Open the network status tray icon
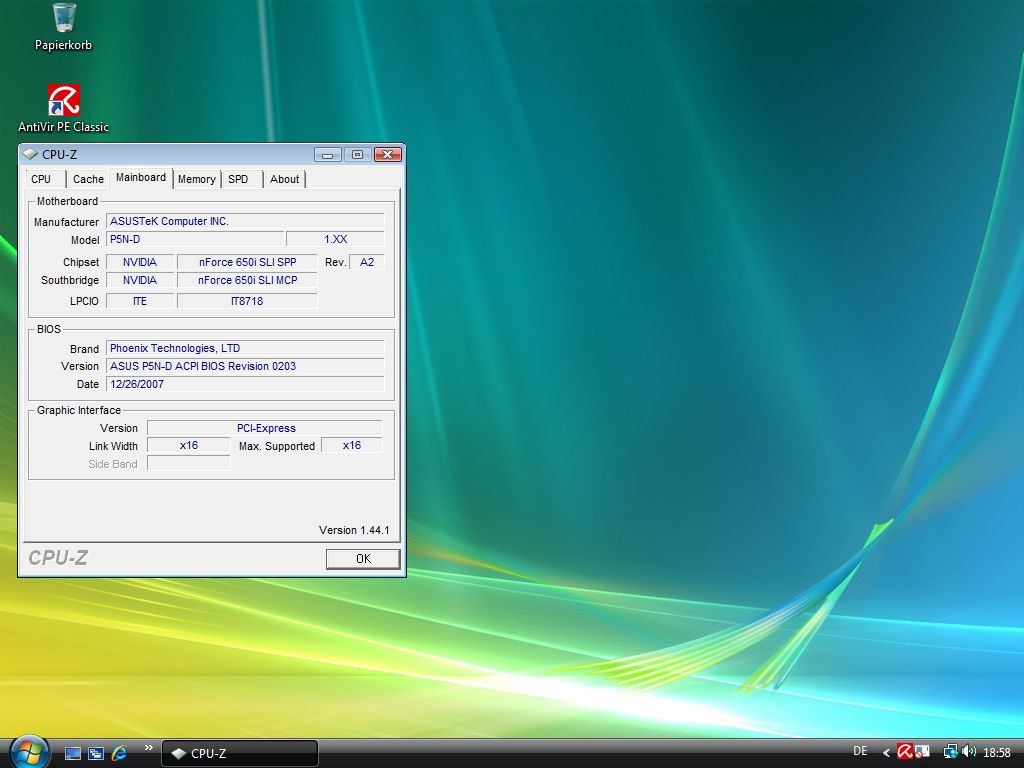 point(950,752)
